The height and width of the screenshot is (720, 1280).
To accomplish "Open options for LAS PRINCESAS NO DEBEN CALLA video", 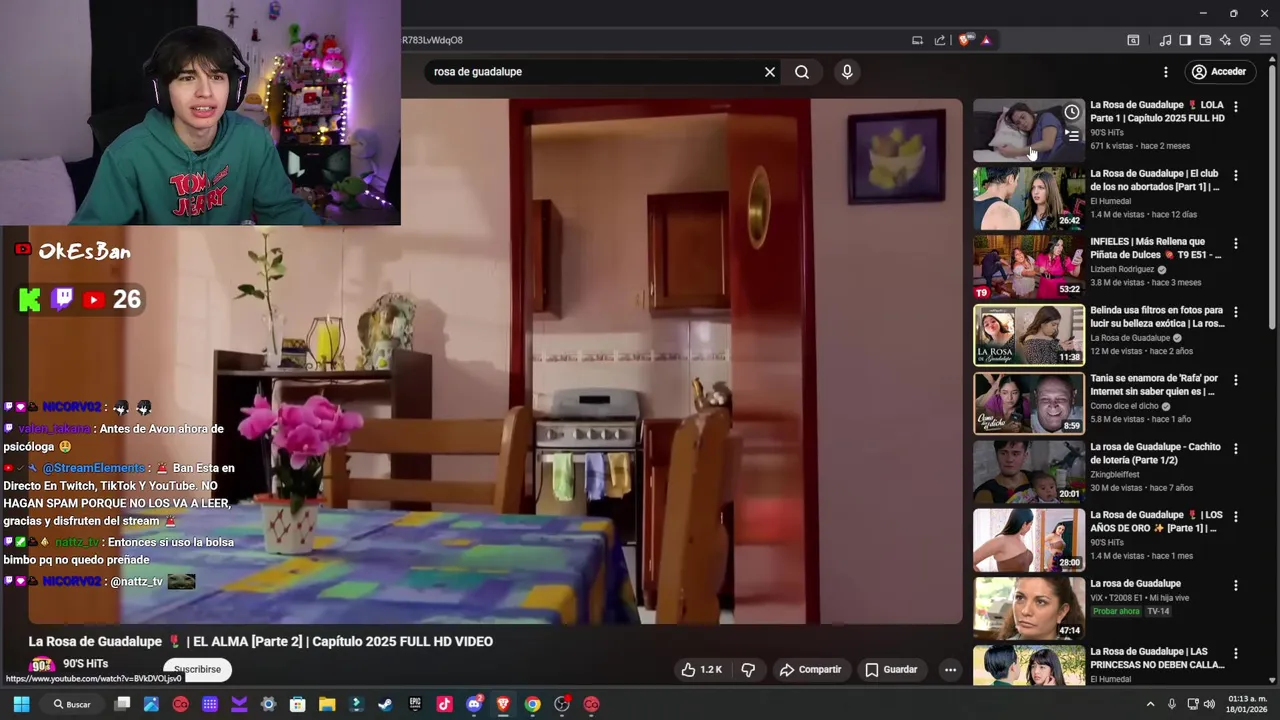I will pos(1236,654).
